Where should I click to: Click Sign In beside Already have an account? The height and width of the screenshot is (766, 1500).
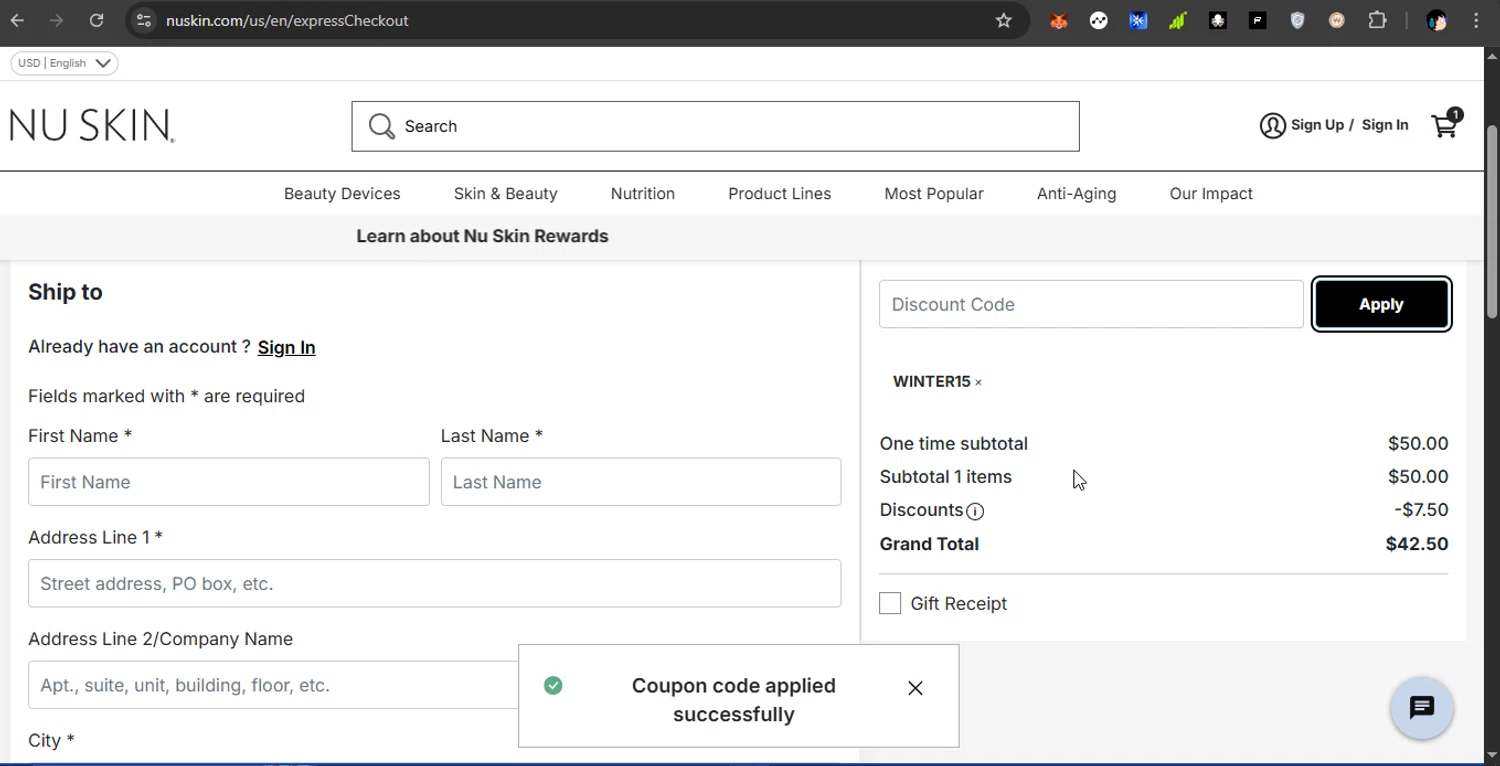(286, 347)
